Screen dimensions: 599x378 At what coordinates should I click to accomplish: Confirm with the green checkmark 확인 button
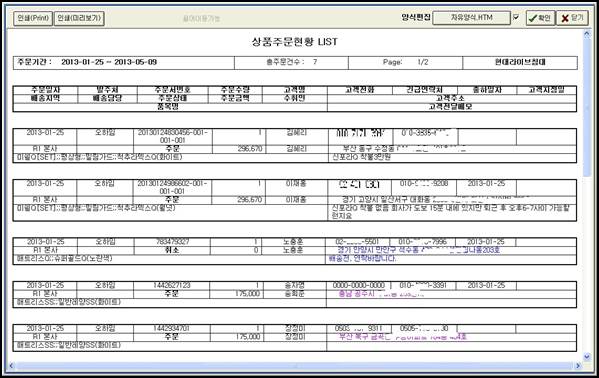(x=540, y=18)
